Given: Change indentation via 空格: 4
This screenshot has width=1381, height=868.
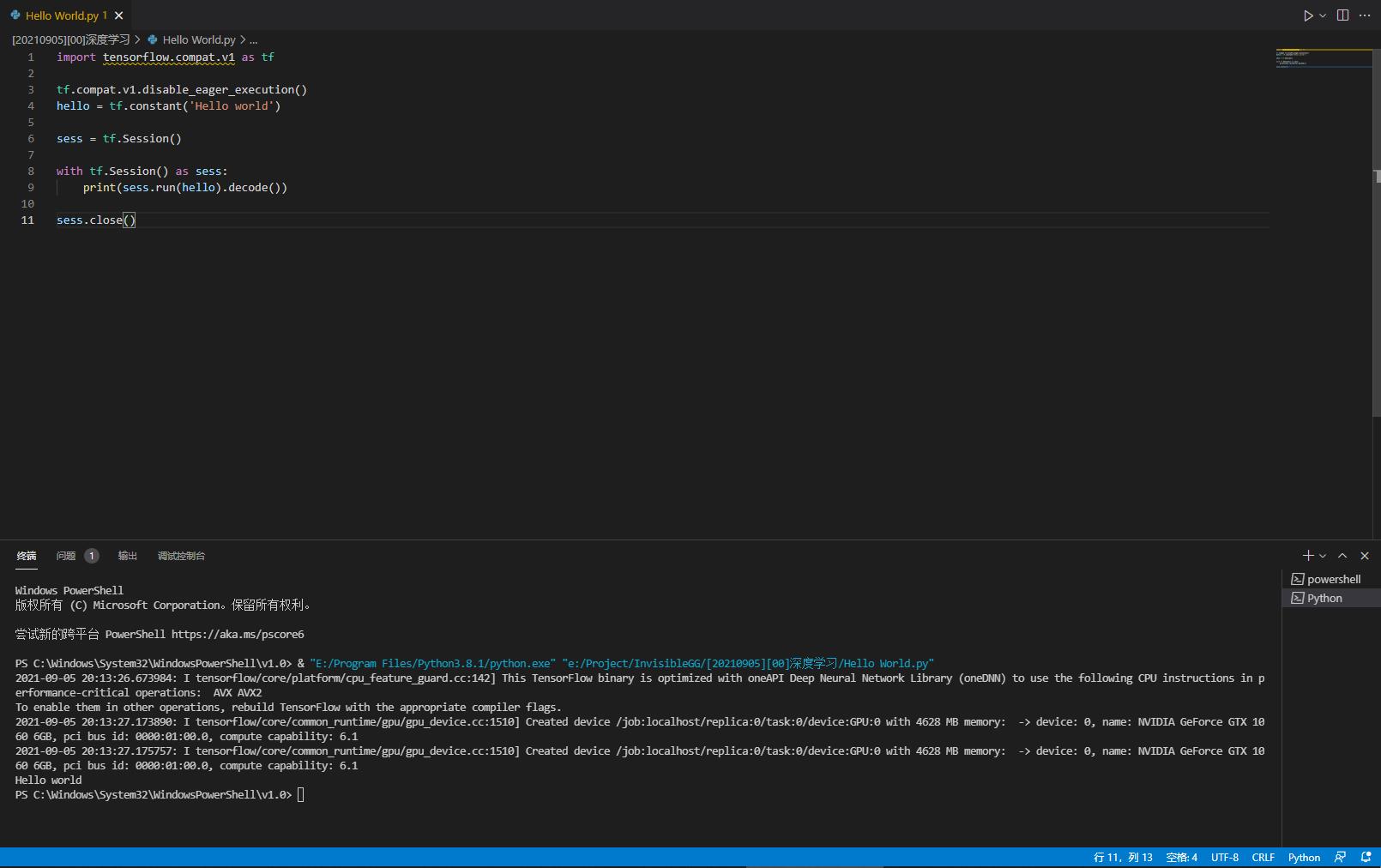Looking at the screenshot, I should click(x=1181, y=858).
